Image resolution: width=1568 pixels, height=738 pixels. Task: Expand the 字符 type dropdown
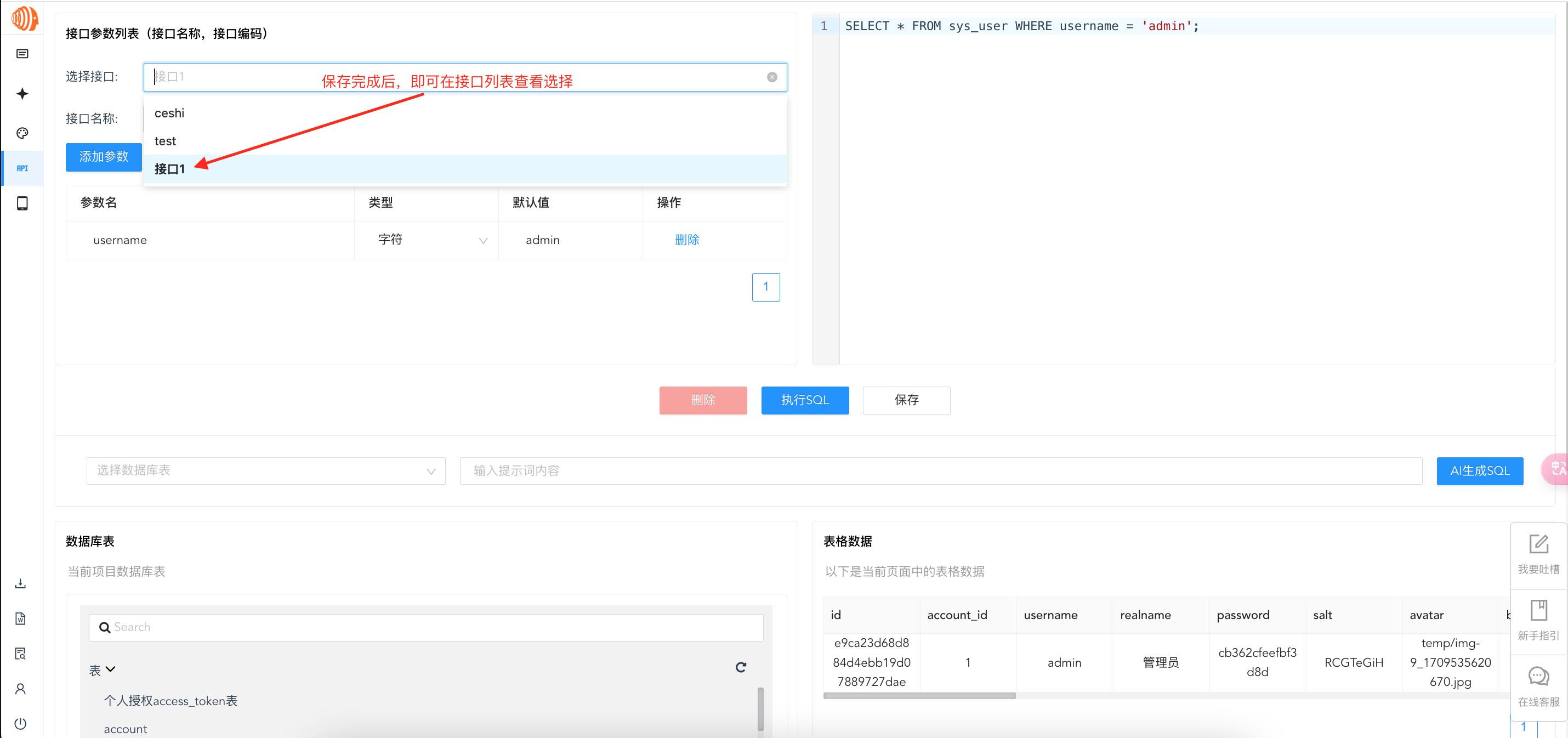[432, 240]
